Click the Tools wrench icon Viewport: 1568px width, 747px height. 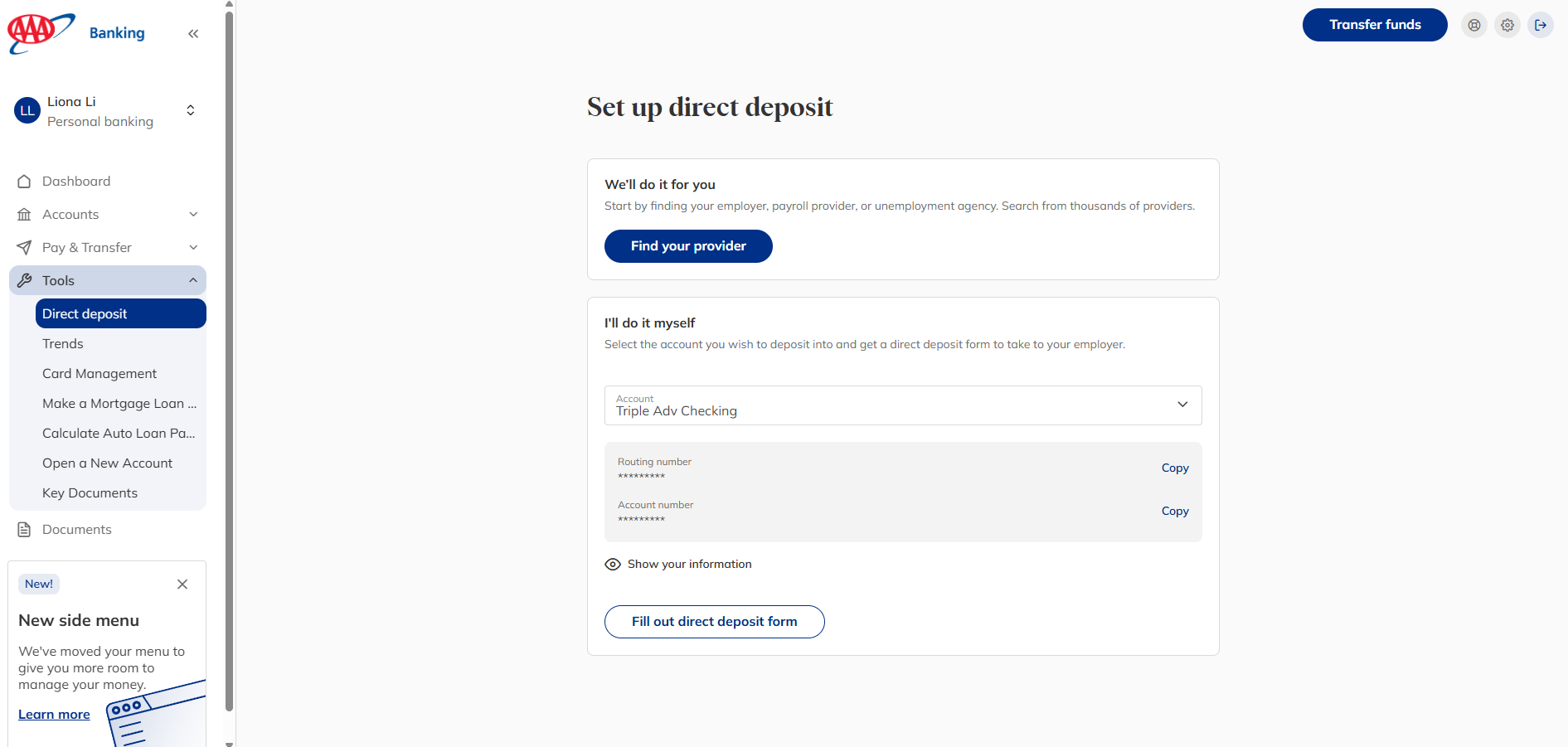pos(24,281)
